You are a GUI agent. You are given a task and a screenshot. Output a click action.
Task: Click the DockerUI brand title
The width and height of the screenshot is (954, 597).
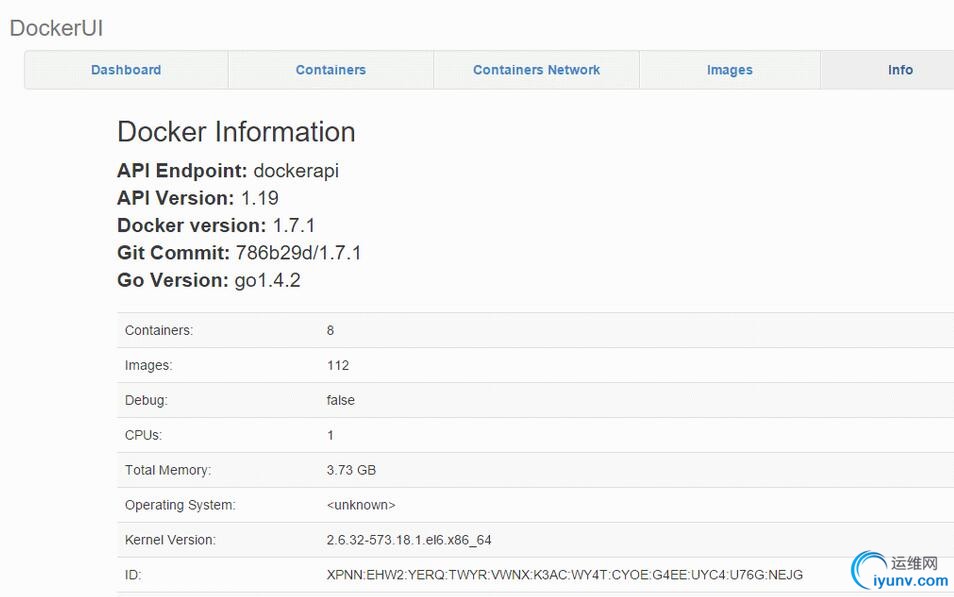(x=57, y=28)
